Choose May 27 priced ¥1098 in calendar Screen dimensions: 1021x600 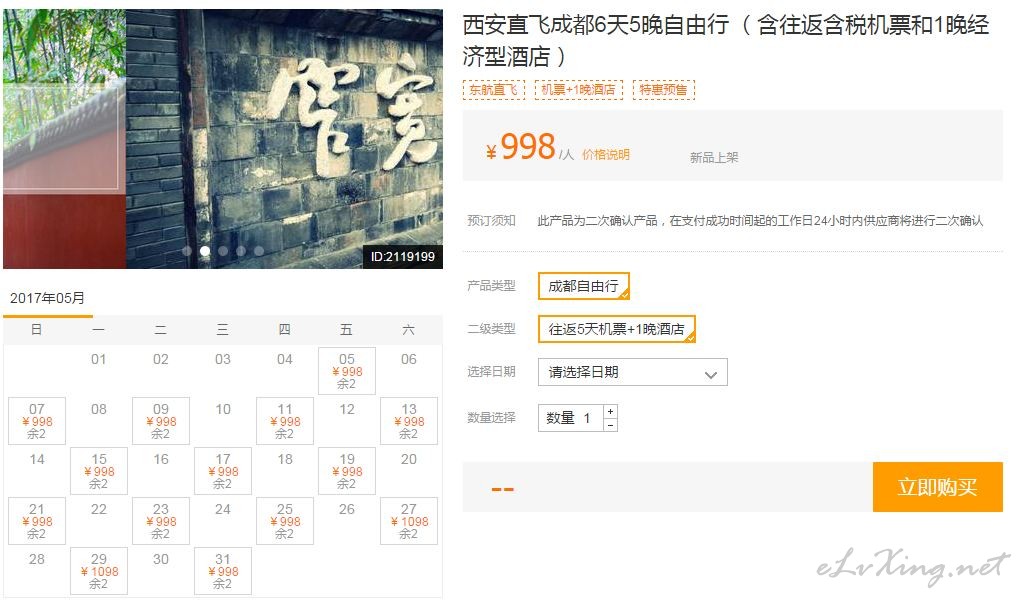point(409,521)
